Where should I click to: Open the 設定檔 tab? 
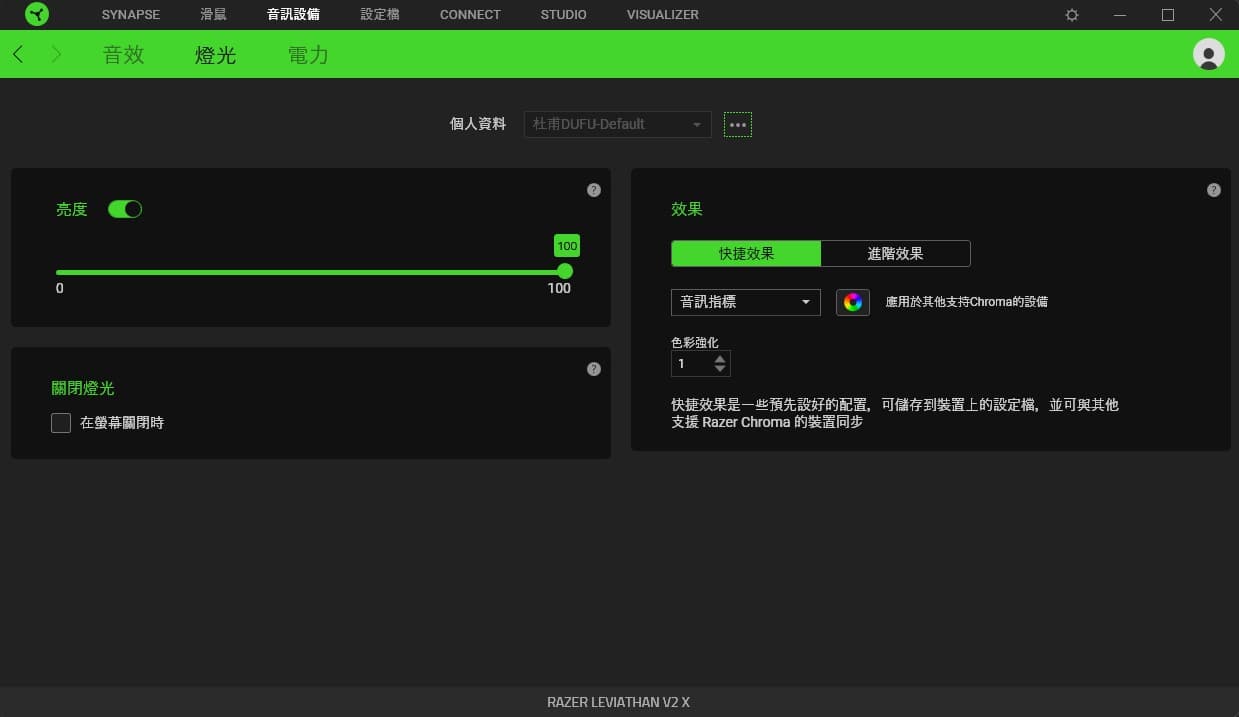[380, 15]
